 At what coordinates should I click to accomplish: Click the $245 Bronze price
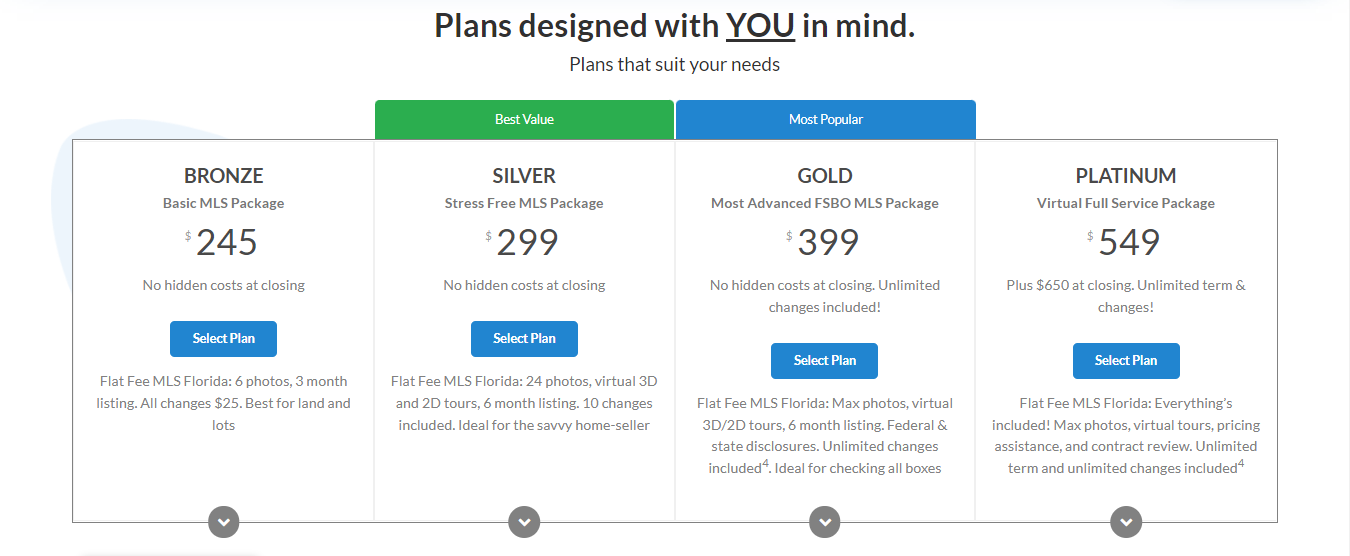click(226, 243)
